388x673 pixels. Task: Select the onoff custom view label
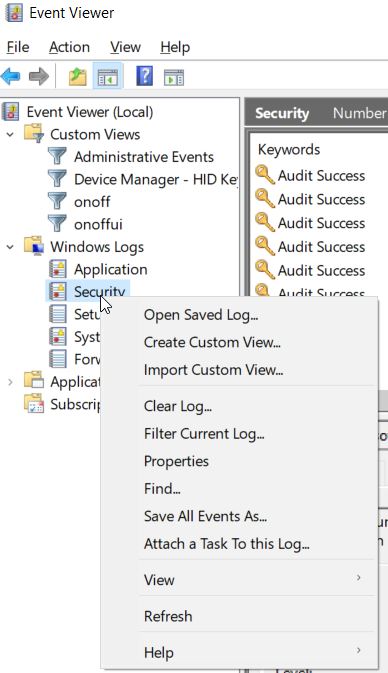tap(92, 202)
